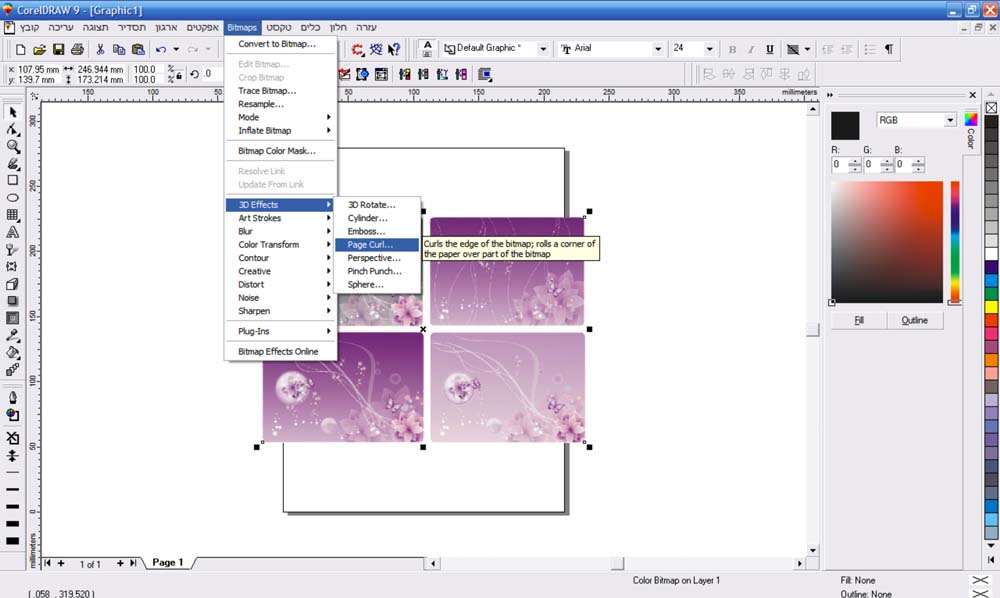
Task: Click the non-printing characters pilcrow icon
Action: [x=889, y=49]
